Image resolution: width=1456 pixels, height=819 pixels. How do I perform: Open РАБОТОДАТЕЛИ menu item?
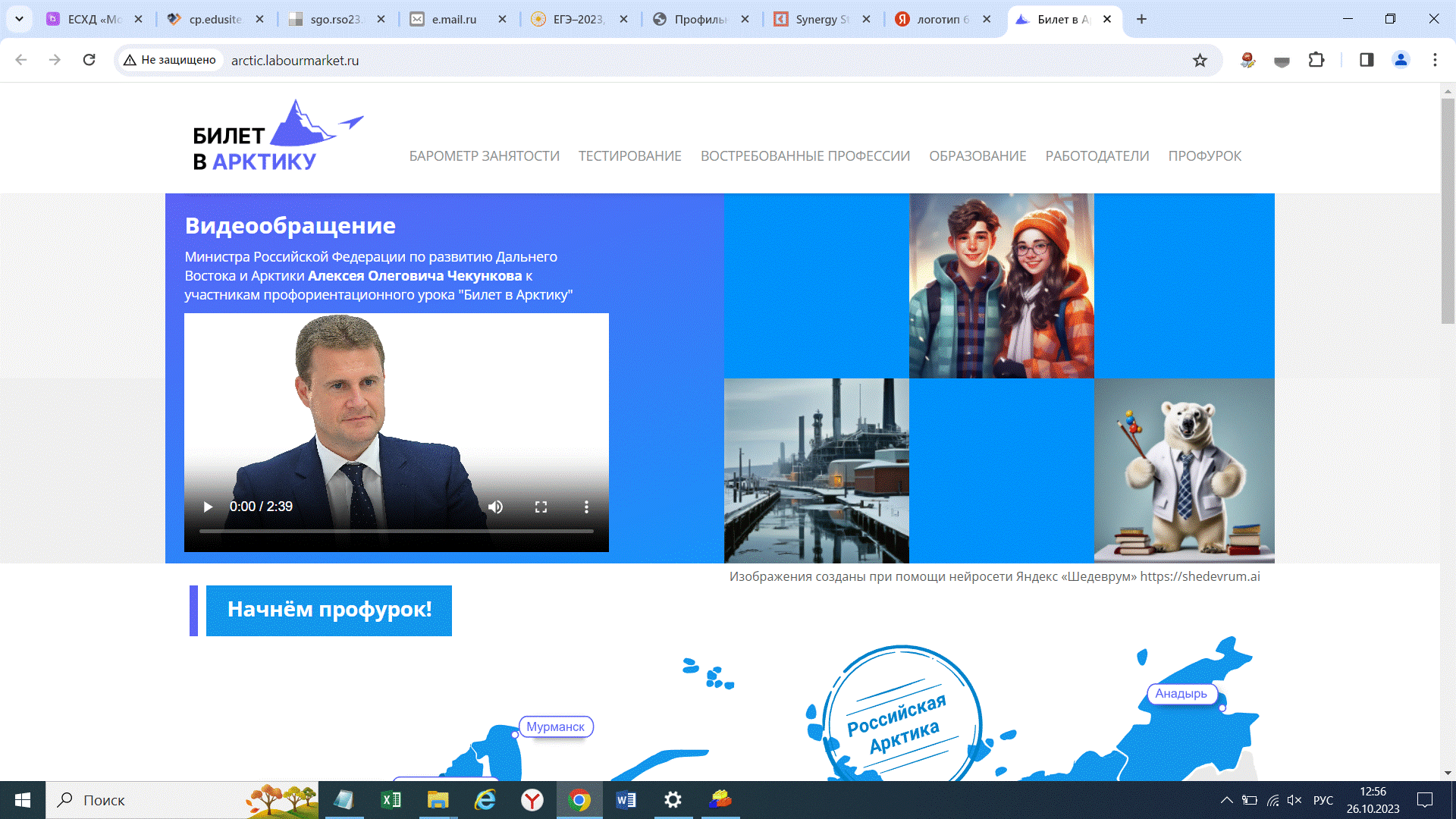1097,155
